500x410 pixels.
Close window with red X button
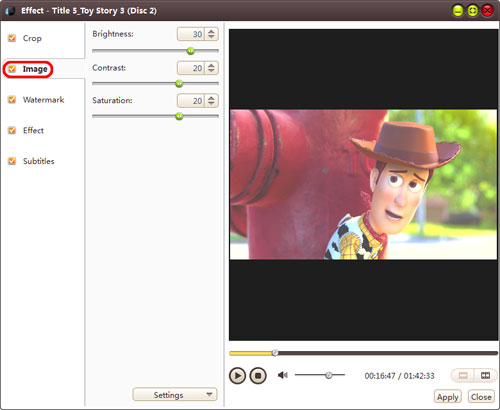pos(487,11)
